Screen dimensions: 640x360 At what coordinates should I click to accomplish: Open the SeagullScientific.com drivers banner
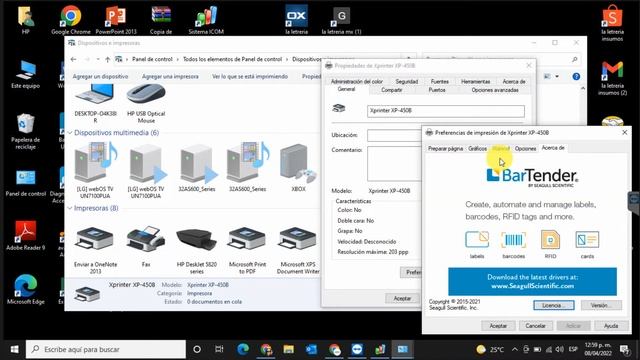coord(532,282)
